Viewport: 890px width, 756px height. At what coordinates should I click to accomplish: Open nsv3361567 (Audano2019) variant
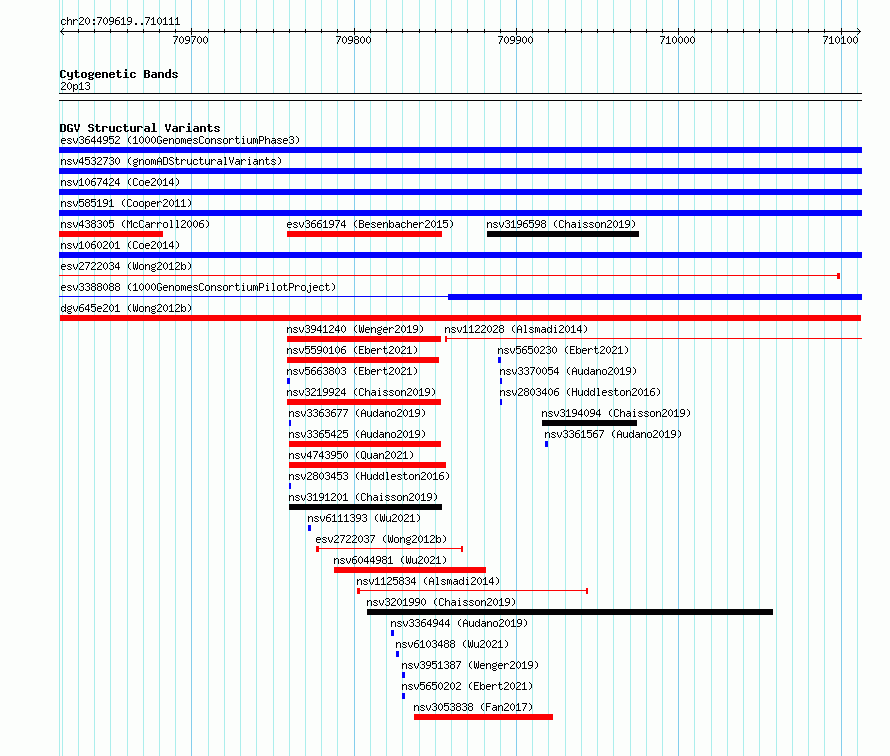(x=613, y=434)
